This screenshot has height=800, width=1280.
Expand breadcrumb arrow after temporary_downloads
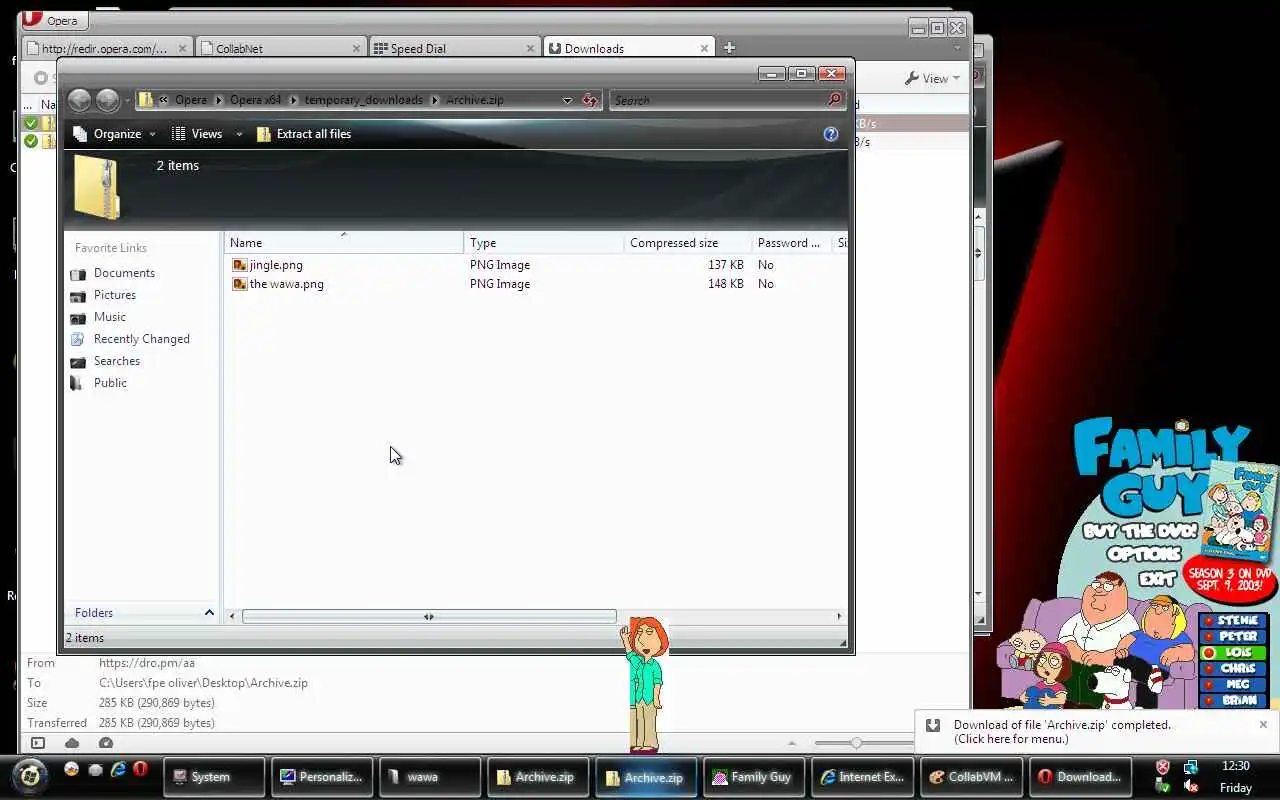coord(433,100)
